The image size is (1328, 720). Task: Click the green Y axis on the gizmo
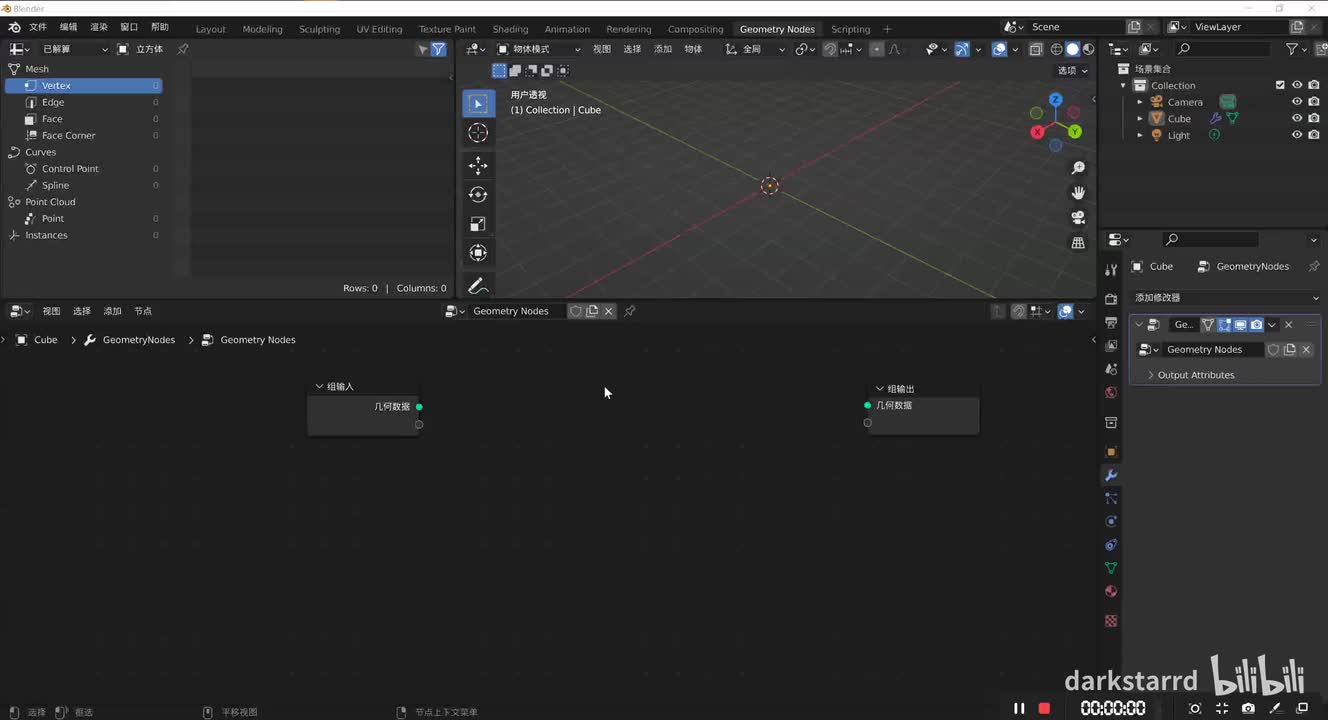click(x=1074, y=131)
